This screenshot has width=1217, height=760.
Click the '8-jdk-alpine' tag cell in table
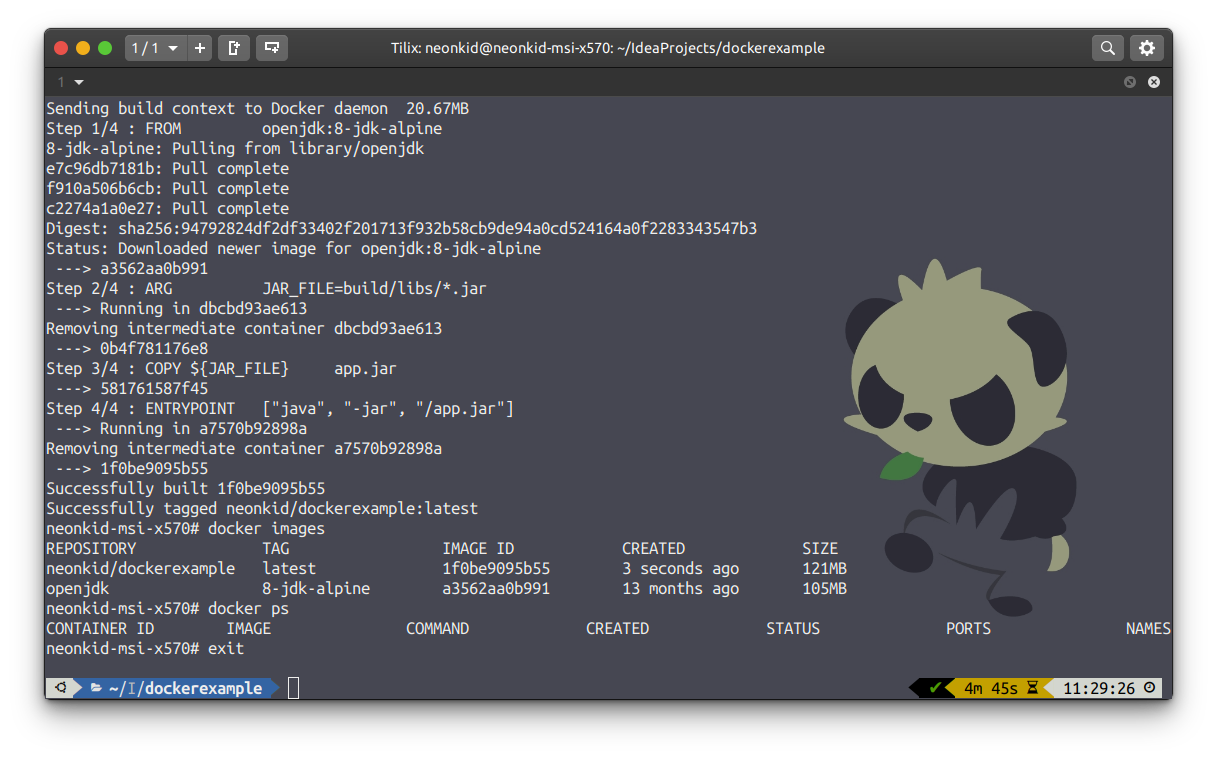pyautogui.click(x=316, y=589)
